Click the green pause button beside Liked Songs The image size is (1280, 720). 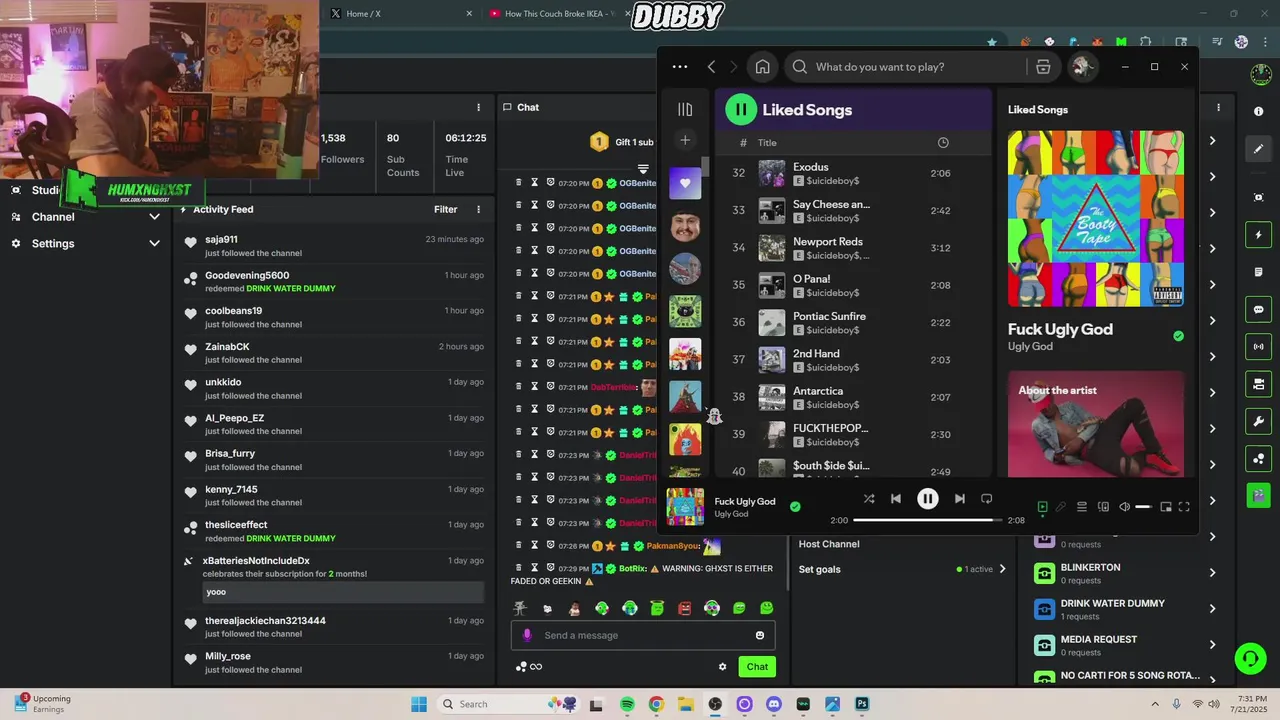point(741,110)
